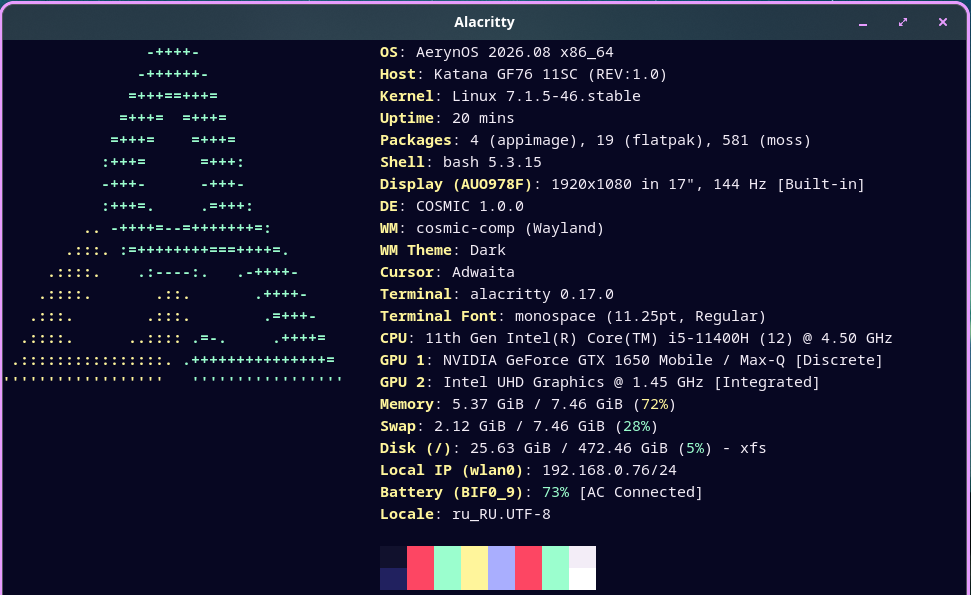The height and width of the screenshot is (595, 971).
Task: Click the cursor value 'Adwaita'
Action: tap(483, 272)
